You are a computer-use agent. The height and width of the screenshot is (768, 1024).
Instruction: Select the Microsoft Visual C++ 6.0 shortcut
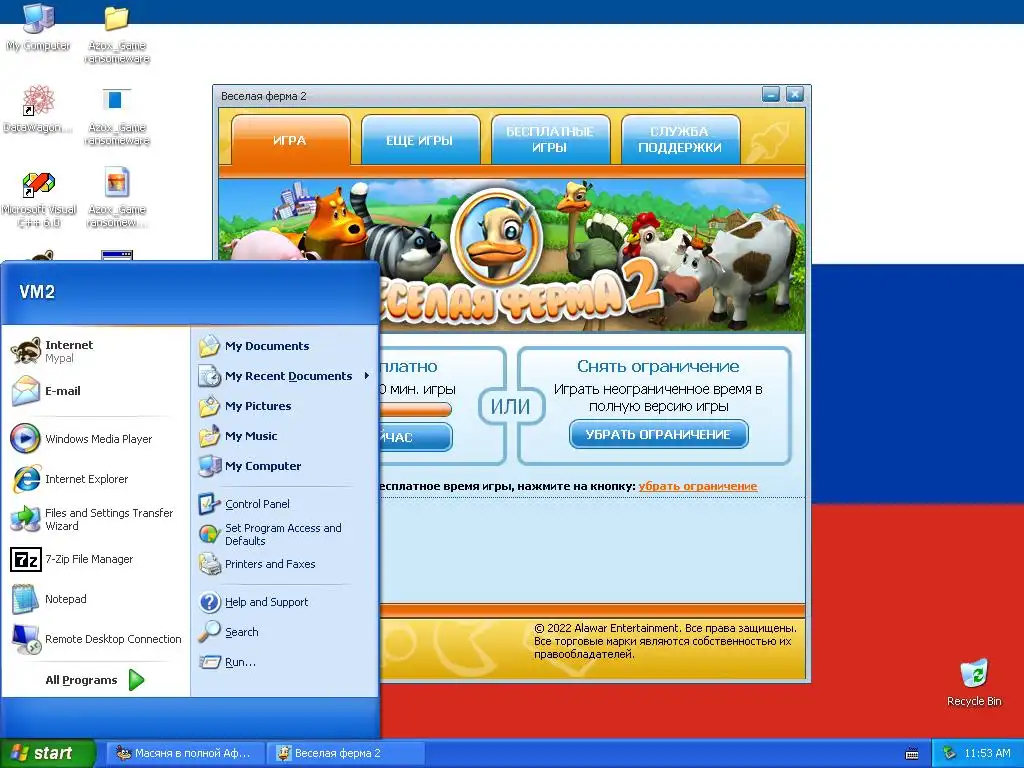tap(39, 199)
